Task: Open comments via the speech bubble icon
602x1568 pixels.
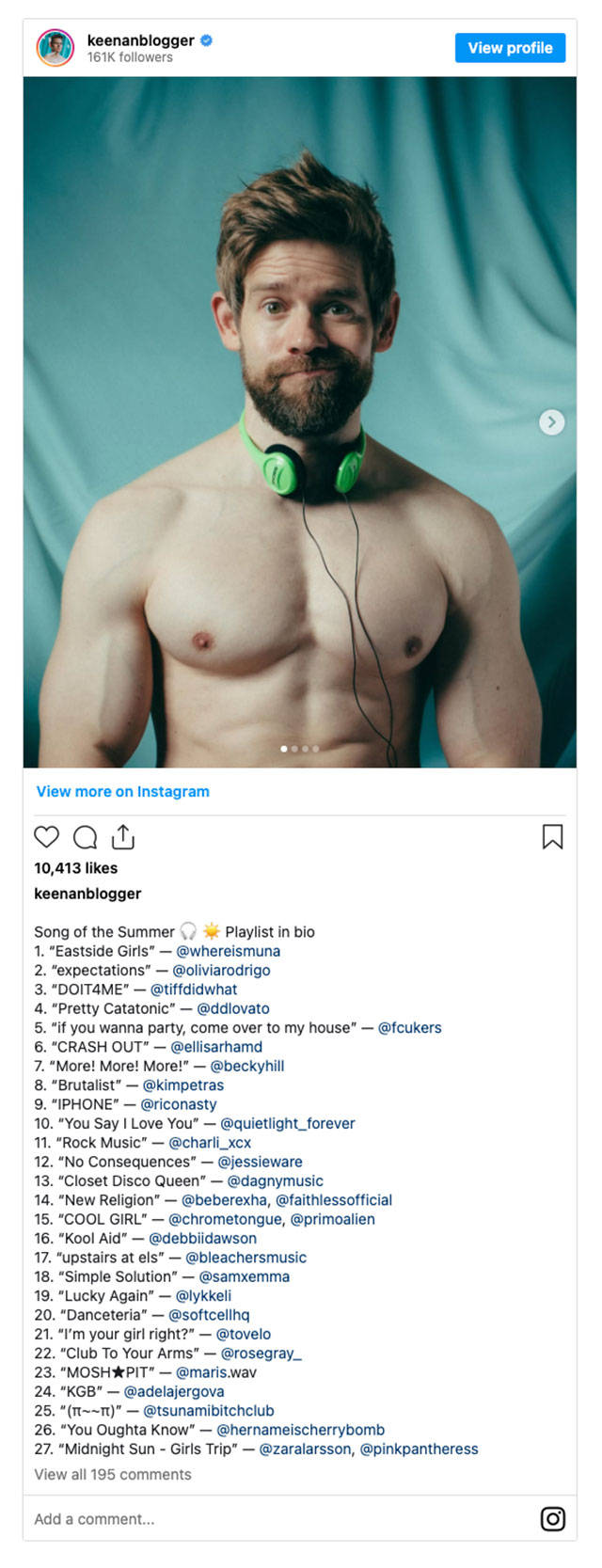Action: (x=86, y=836)
